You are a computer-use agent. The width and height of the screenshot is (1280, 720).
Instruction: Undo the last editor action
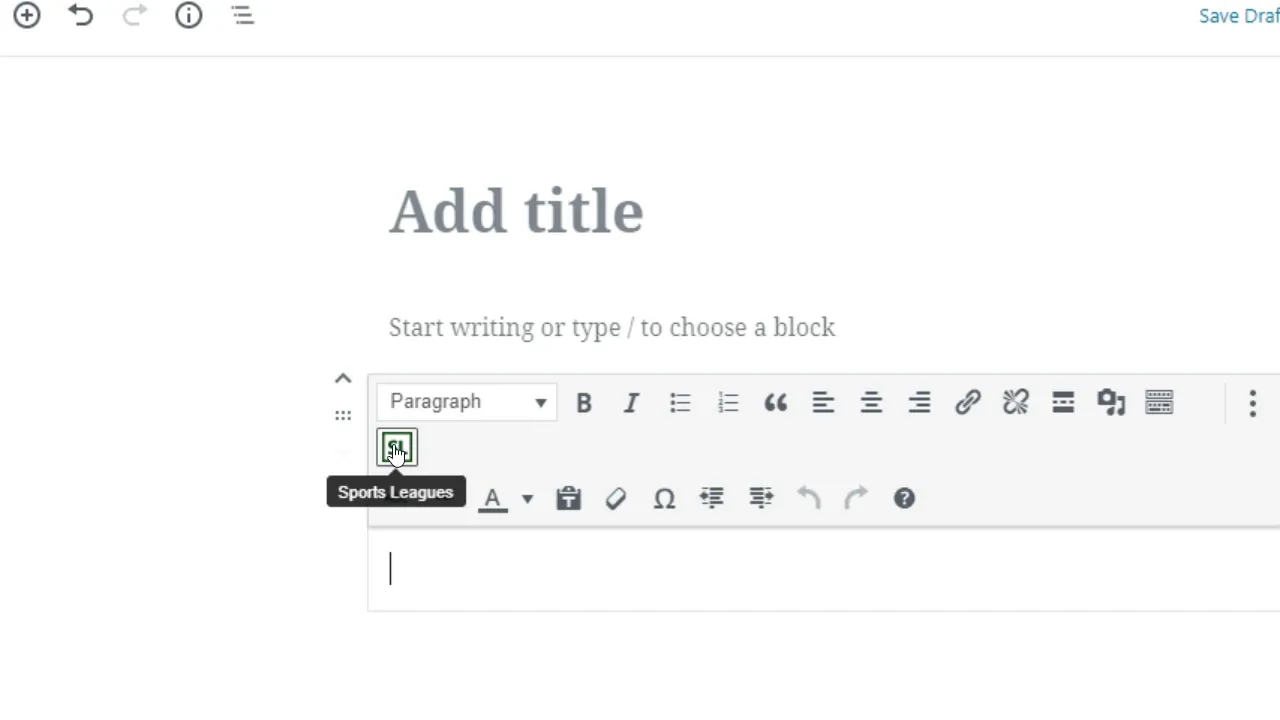coord(81,15)
